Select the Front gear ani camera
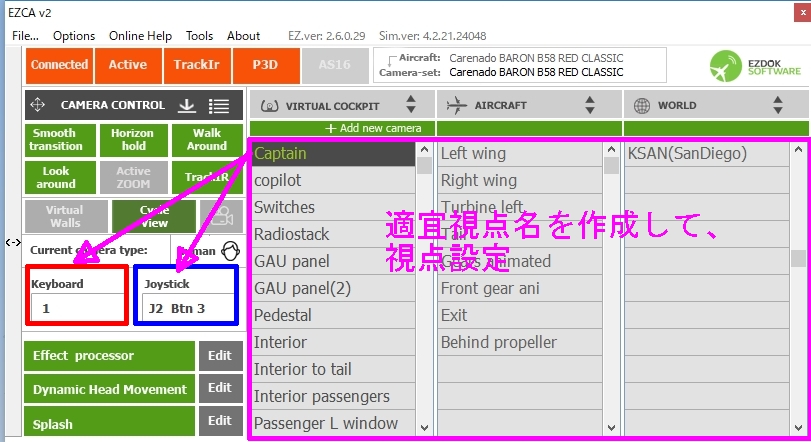The width and height of the screenshot is (811, 442). click(x=520, y=288)
